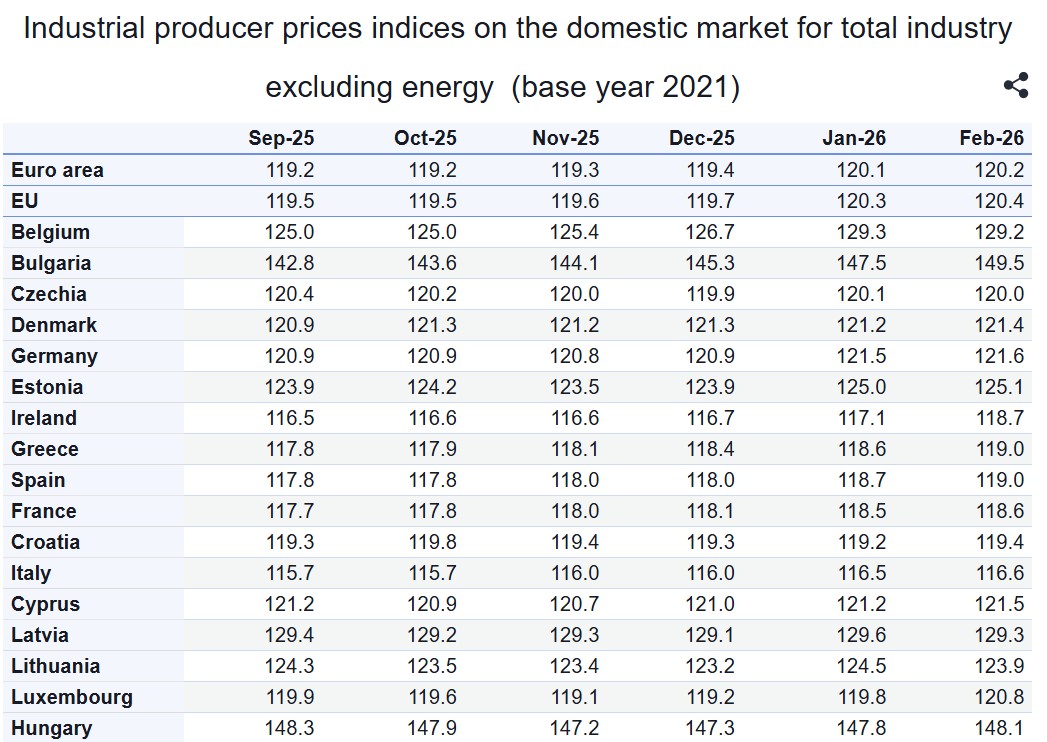Click the Hungary row label
The height and width of the screenshot is (742, 1047).
click(x=52, y=728)
